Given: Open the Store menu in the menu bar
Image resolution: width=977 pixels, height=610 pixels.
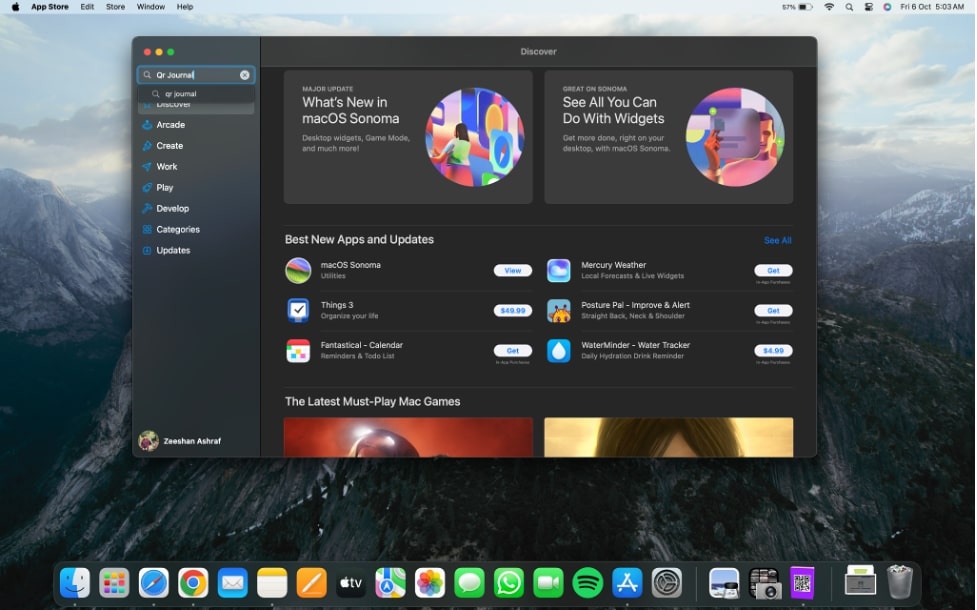Looking at the screenshot, I should pos(115,7).
